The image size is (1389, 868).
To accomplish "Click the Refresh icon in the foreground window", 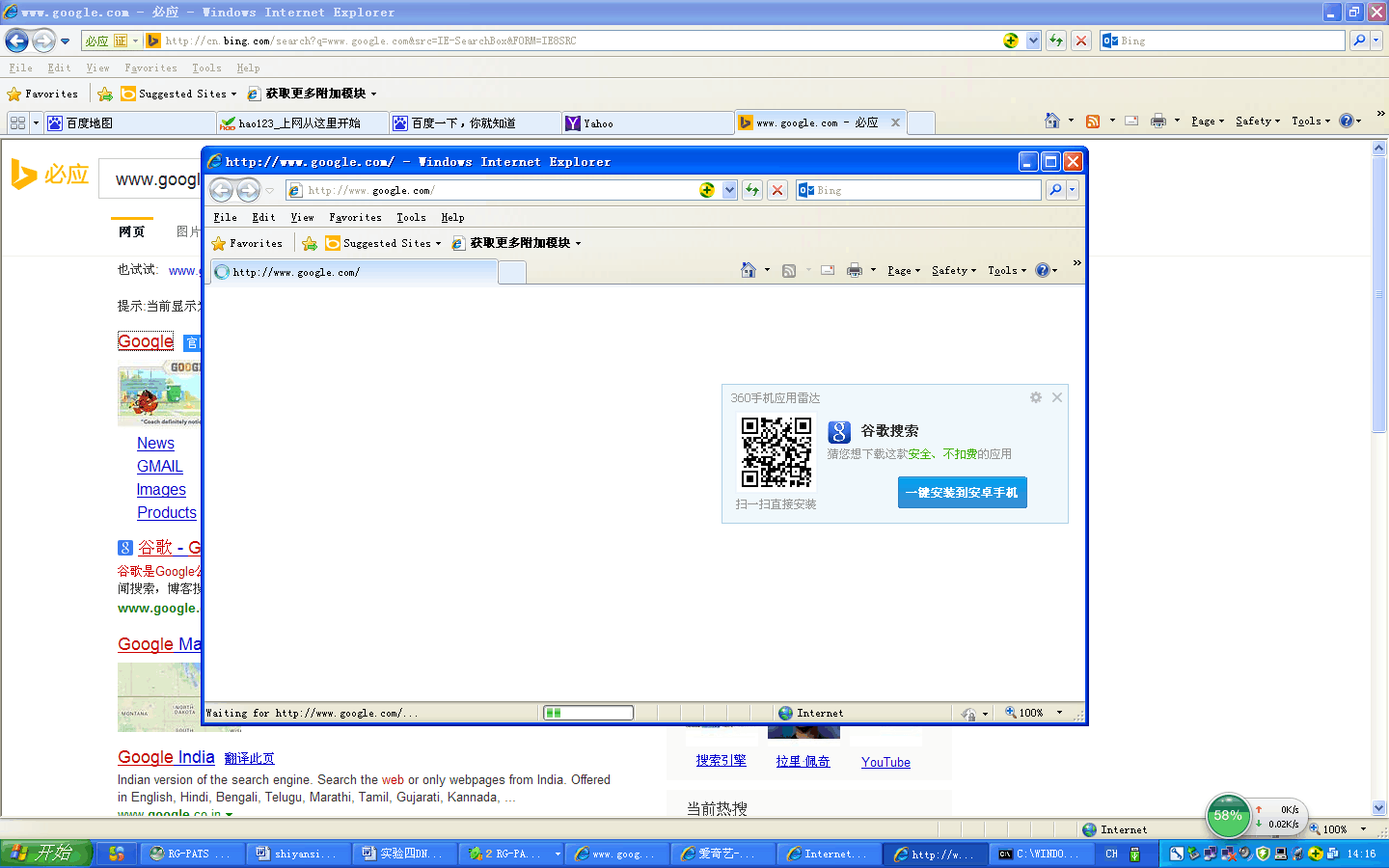I will coord(752,190).
